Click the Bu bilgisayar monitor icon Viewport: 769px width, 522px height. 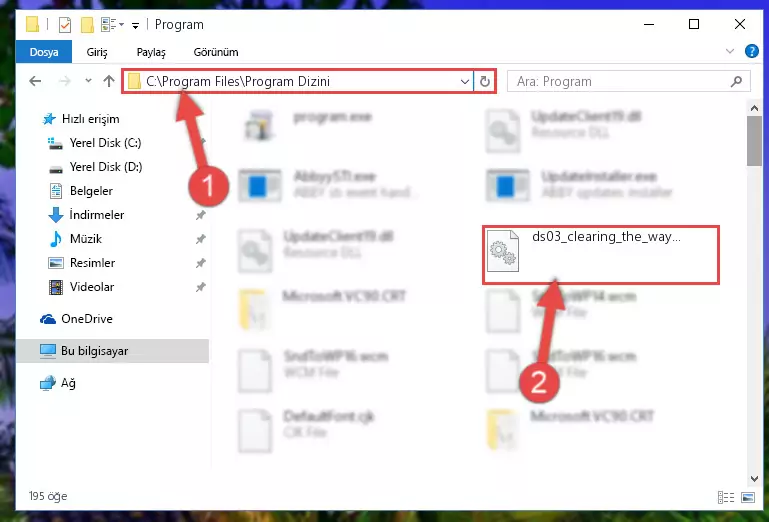pos(48,351)
